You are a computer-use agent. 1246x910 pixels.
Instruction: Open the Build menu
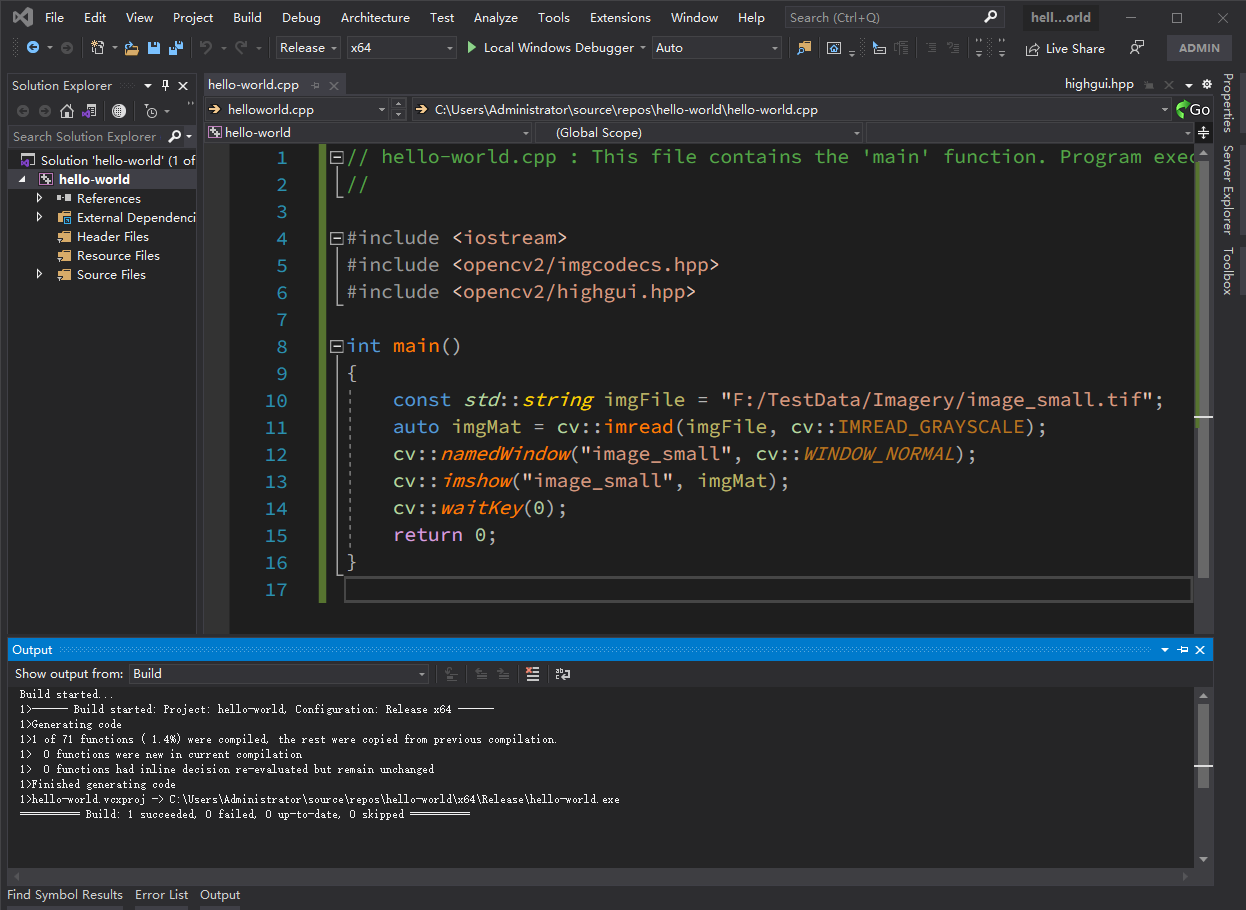click(x=247, y=17)
